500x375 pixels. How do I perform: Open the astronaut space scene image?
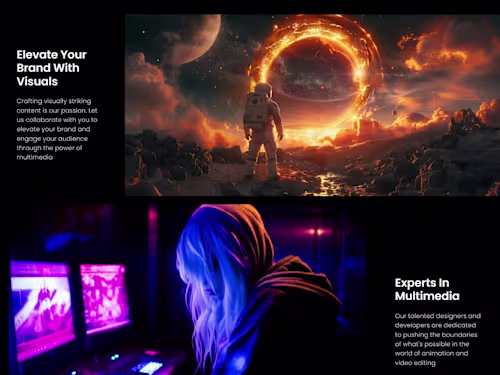(x=312, y=105)
